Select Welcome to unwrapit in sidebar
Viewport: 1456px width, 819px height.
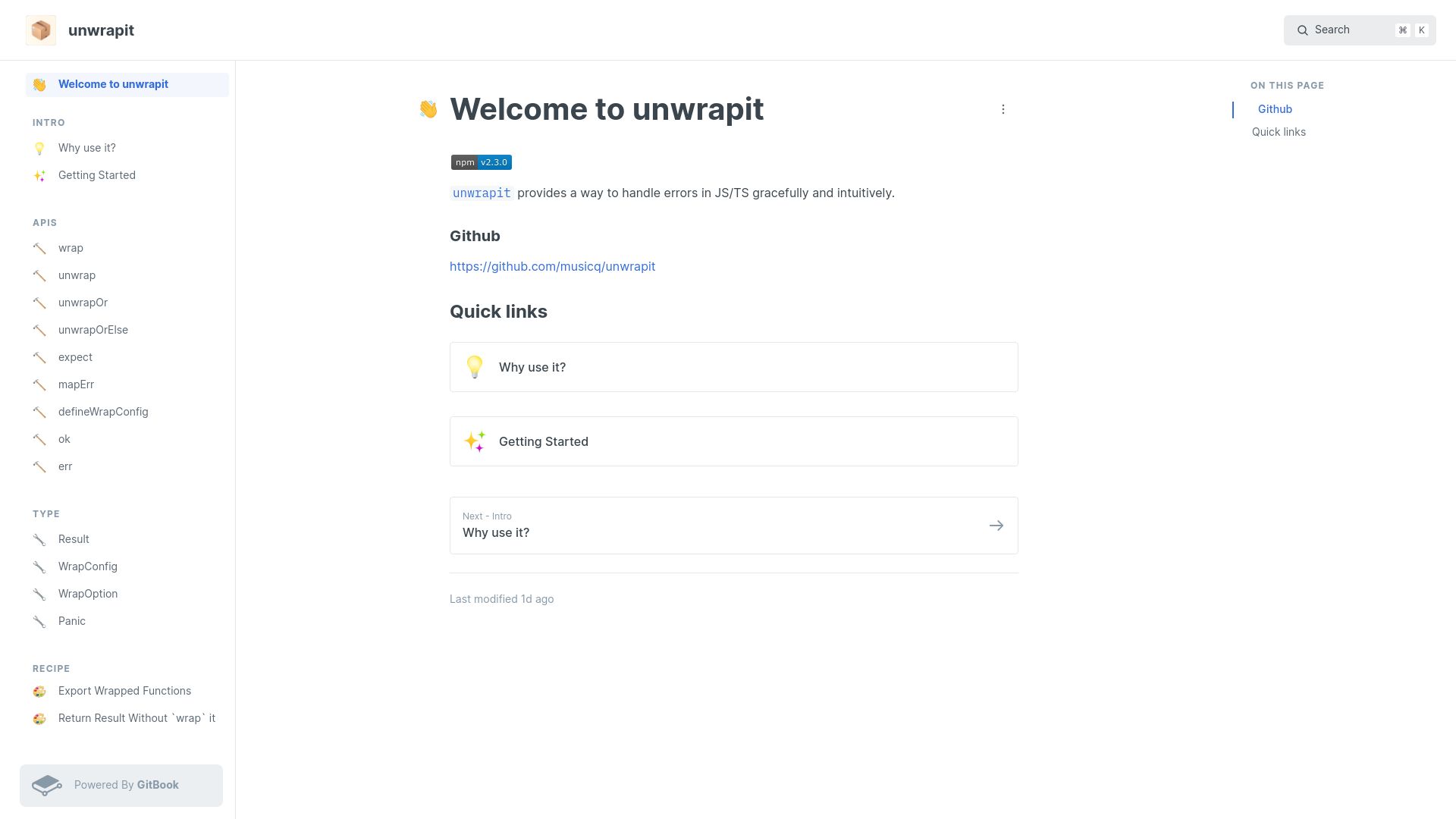(127, 85)
